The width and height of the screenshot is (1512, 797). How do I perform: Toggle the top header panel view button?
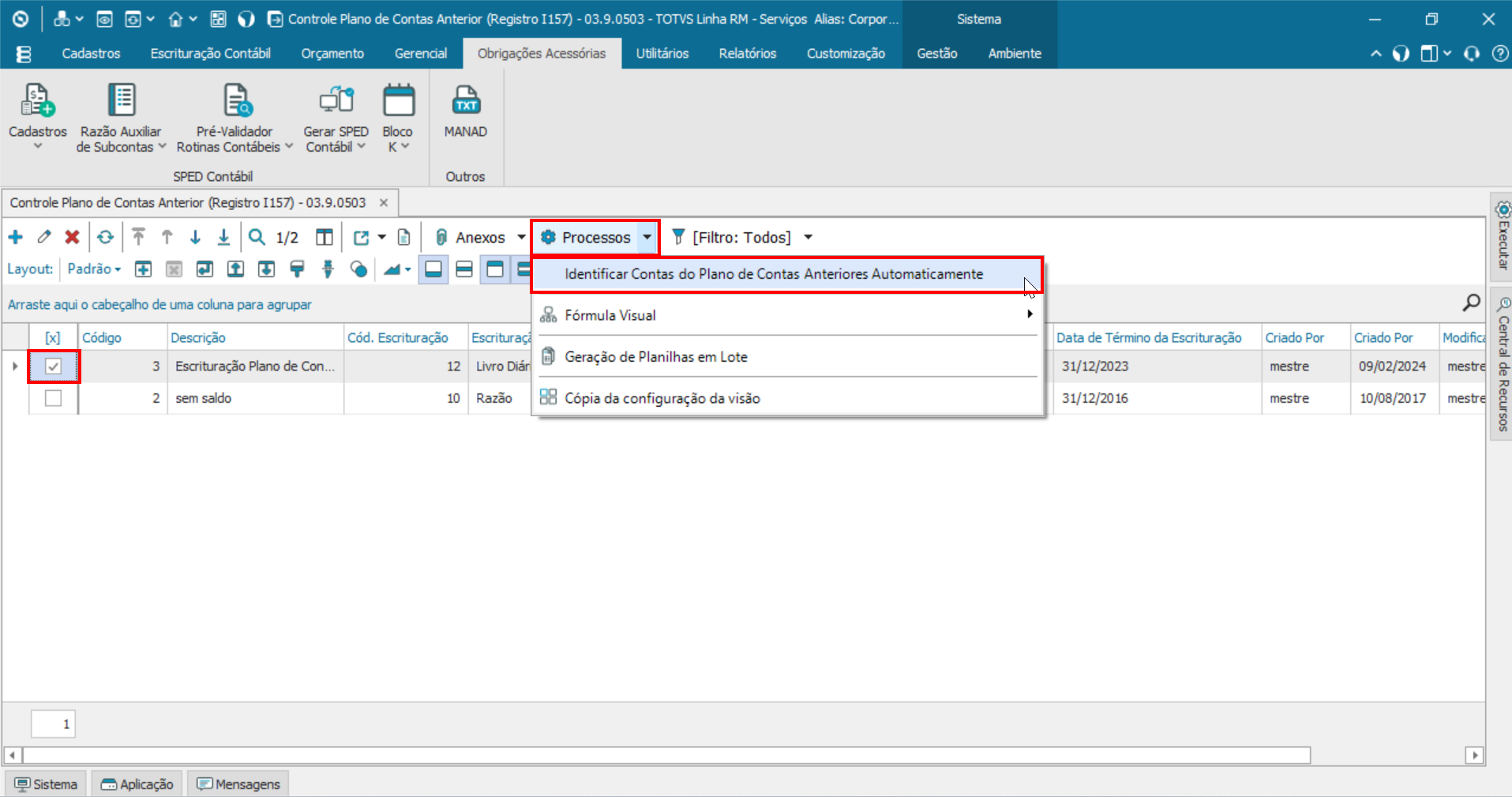(495, 269)
